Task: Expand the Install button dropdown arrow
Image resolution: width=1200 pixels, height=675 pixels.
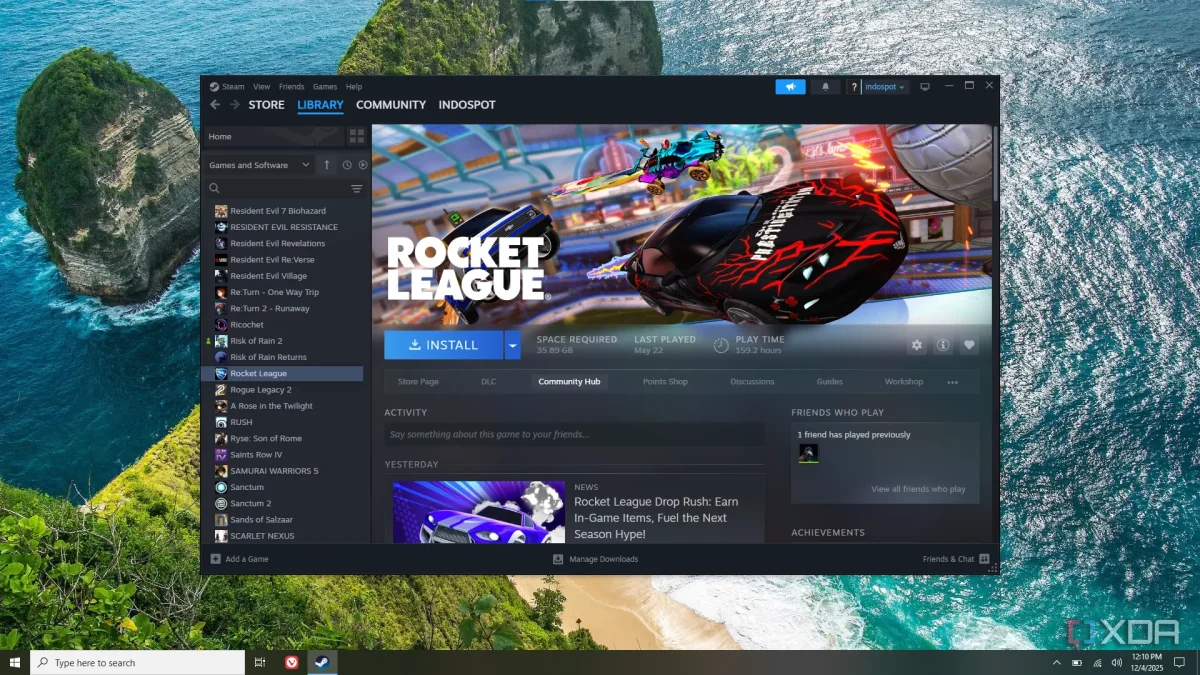Action: 513,344
